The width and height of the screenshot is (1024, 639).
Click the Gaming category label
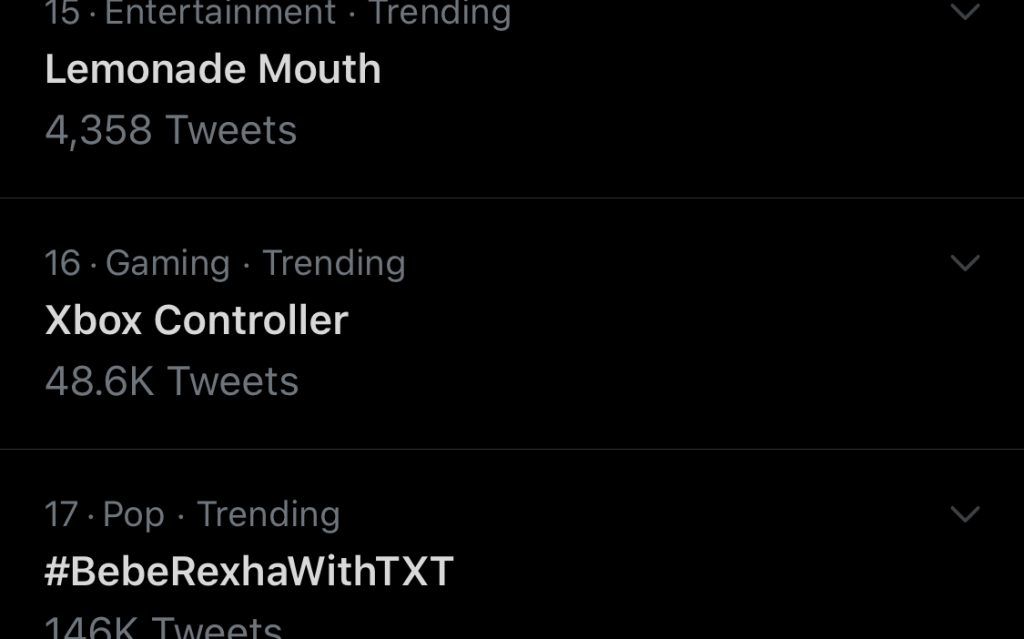click(168, 263)
